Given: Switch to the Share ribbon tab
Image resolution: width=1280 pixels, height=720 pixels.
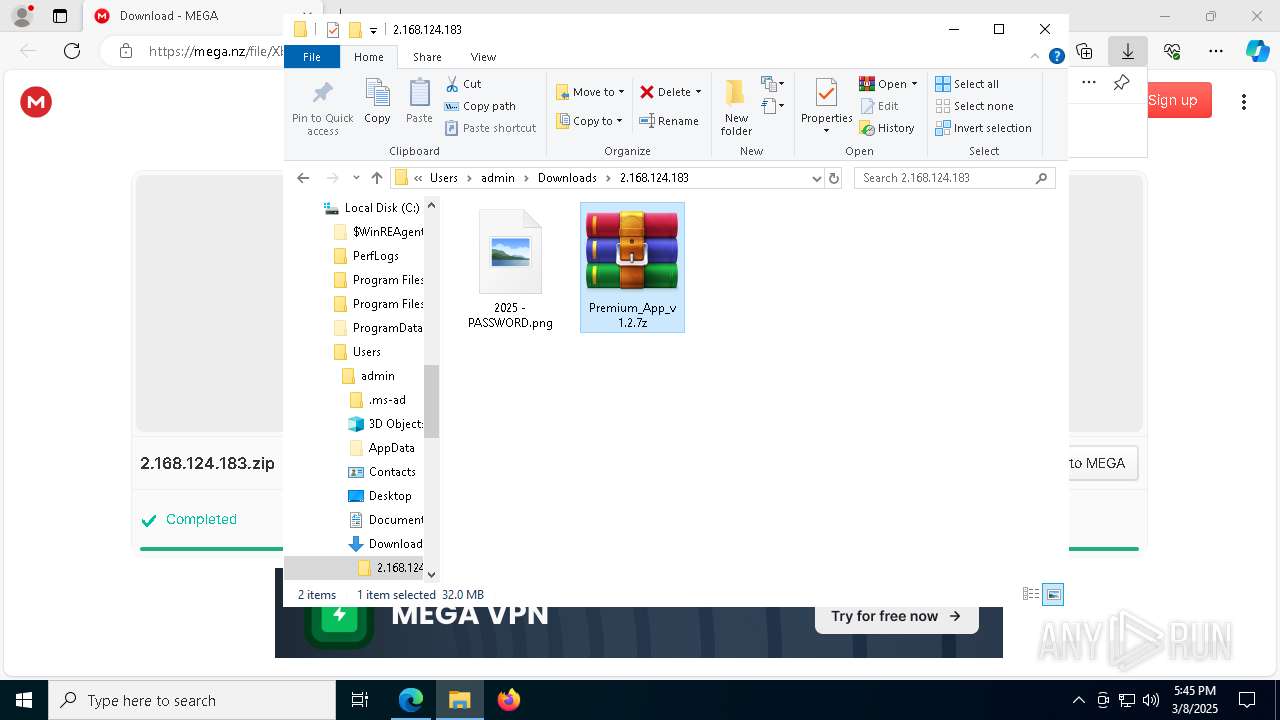Looking at the screenshot, I should coord(427,57).
